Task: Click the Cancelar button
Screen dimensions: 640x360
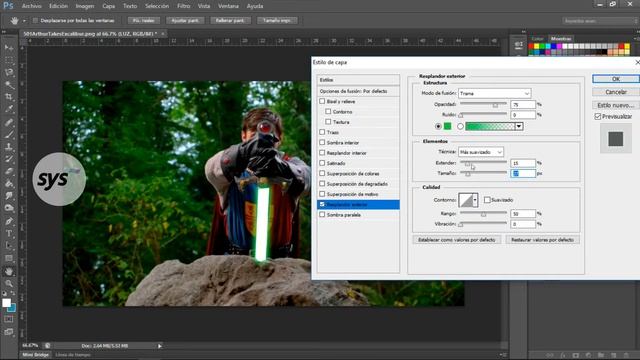Action: [616, 92]
